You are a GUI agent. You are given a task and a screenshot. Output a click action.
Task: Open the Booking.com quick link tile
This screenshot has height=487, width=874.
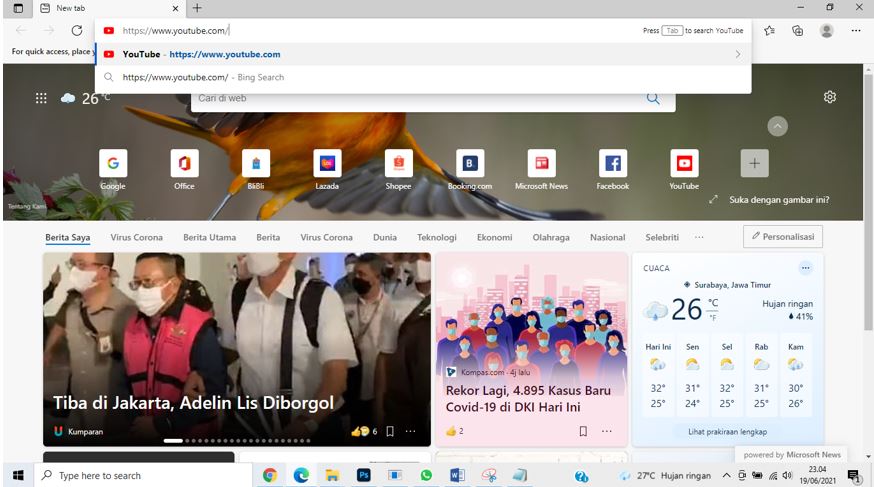pos(469,164)
